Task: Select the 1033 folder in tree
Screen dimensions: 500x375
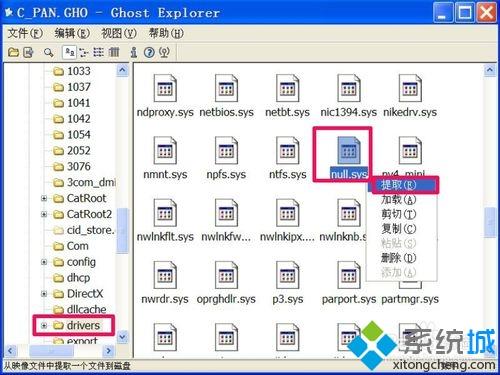Action: click(x=72, y=71)
